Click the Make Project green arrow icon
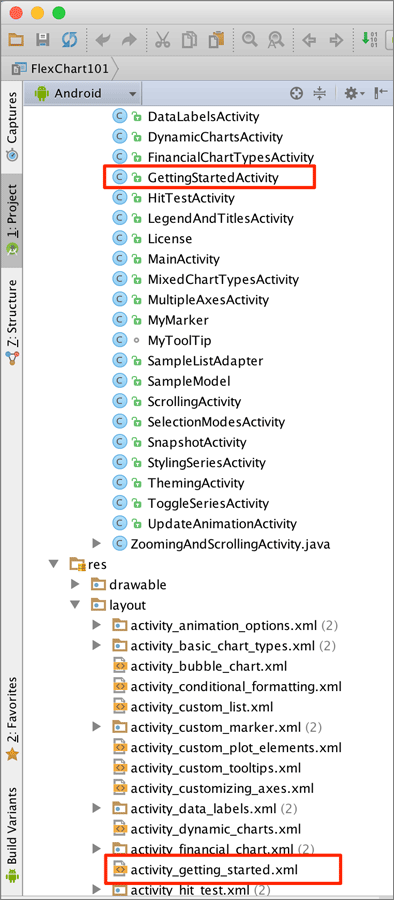 [369, 40]
